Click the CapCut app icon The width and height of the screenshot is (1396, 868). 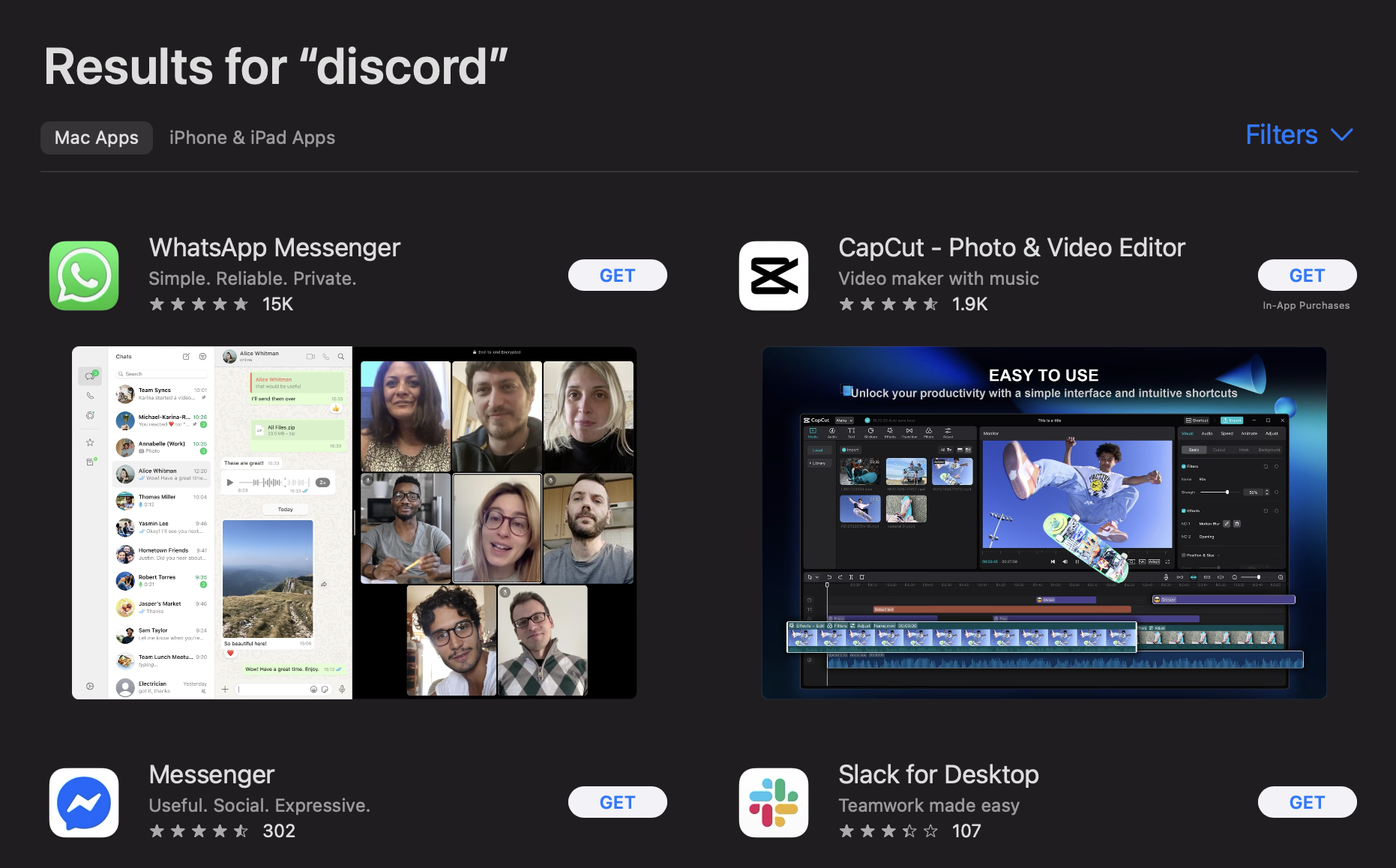[774, 276]
